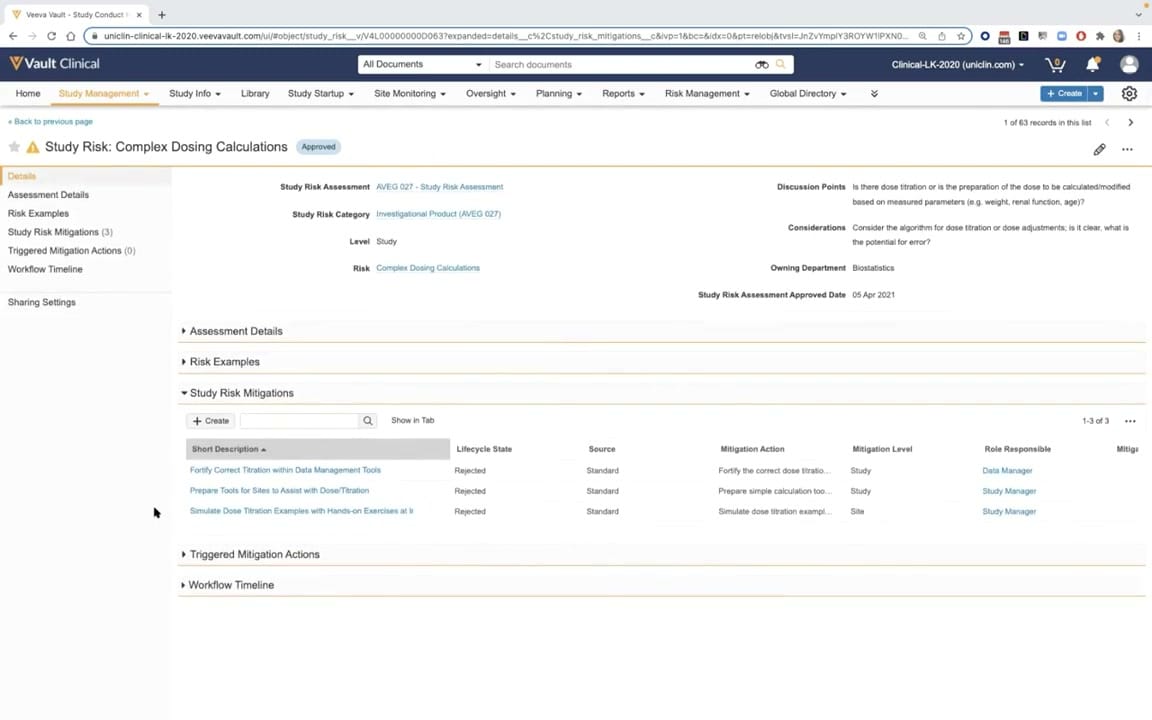The image size is (1152, 720).
Task: Open notifications bell
Action: click(x=1092, y=65)
